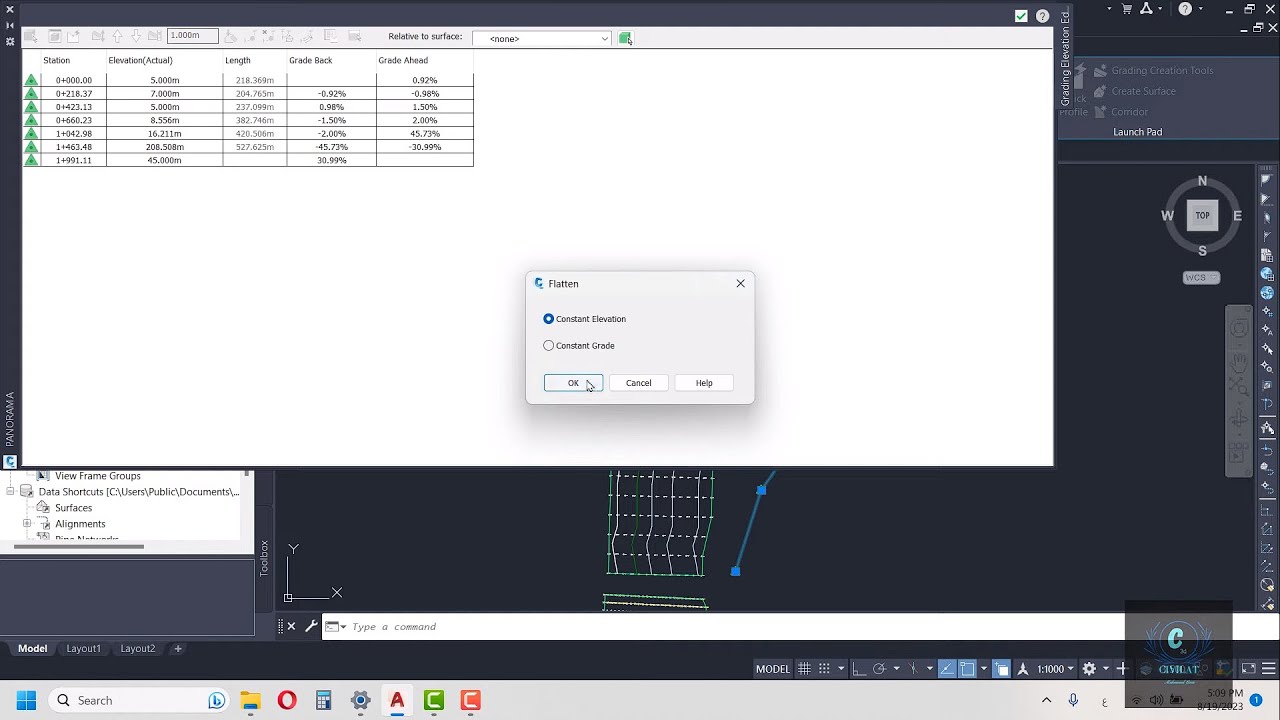Screen dimensions: 1280x720
Task: Toggle Ortho mode in status bar
Action: click(x=859, y=669)
